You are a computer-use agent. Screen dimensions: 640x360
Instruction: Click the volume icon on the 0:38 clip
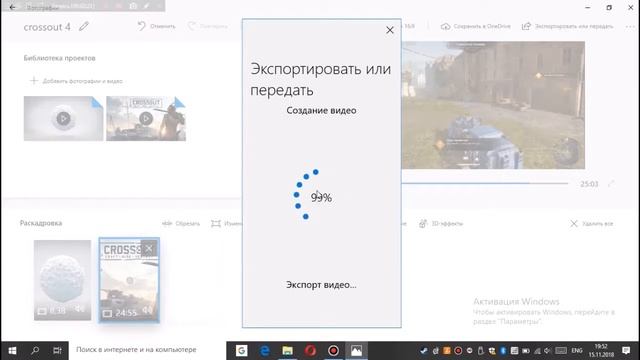coord(80,309)
